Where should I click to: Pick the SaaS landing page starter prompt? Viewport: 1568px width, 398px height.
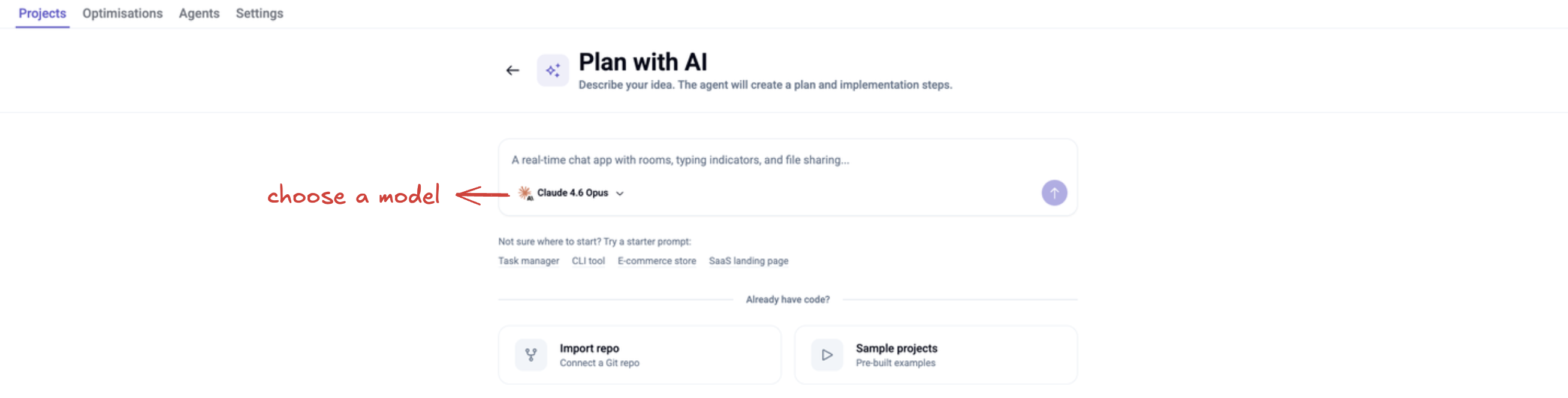pyautogui.click(x=748, y=261)
